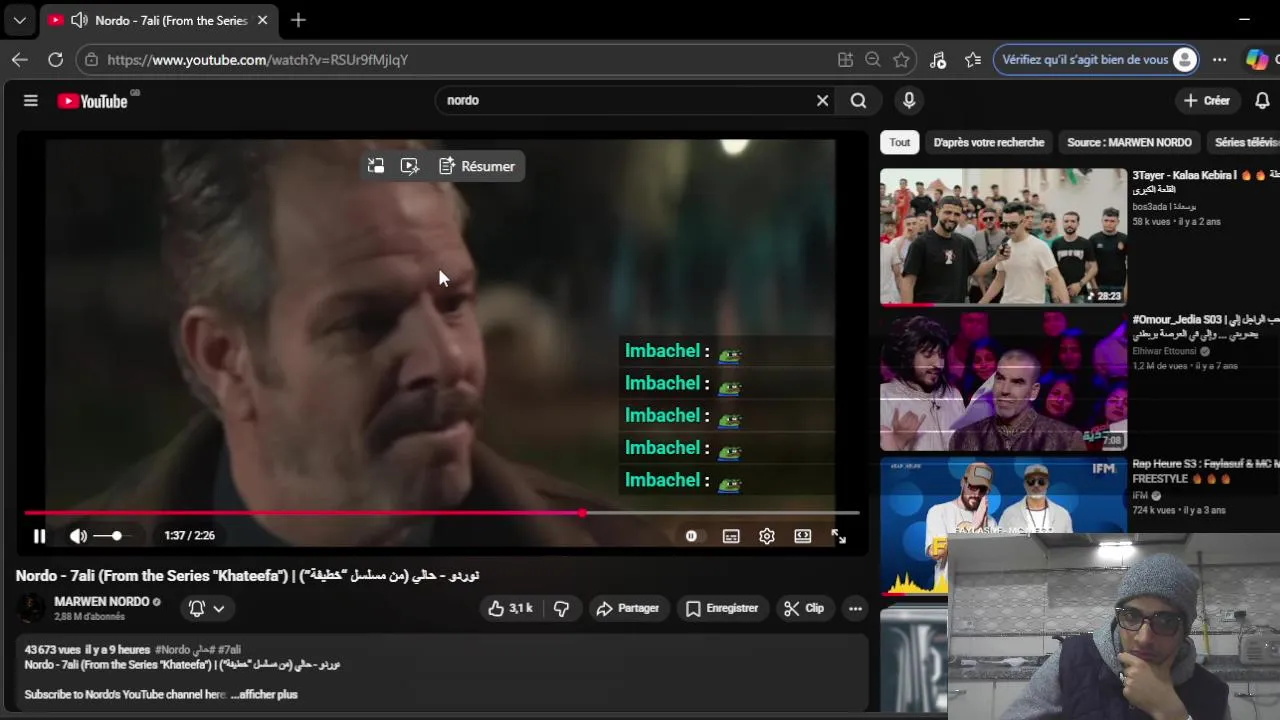This screenshot has width=1280, height=720.
Task: Clear the search text with the X
Action: coord(822,100)
